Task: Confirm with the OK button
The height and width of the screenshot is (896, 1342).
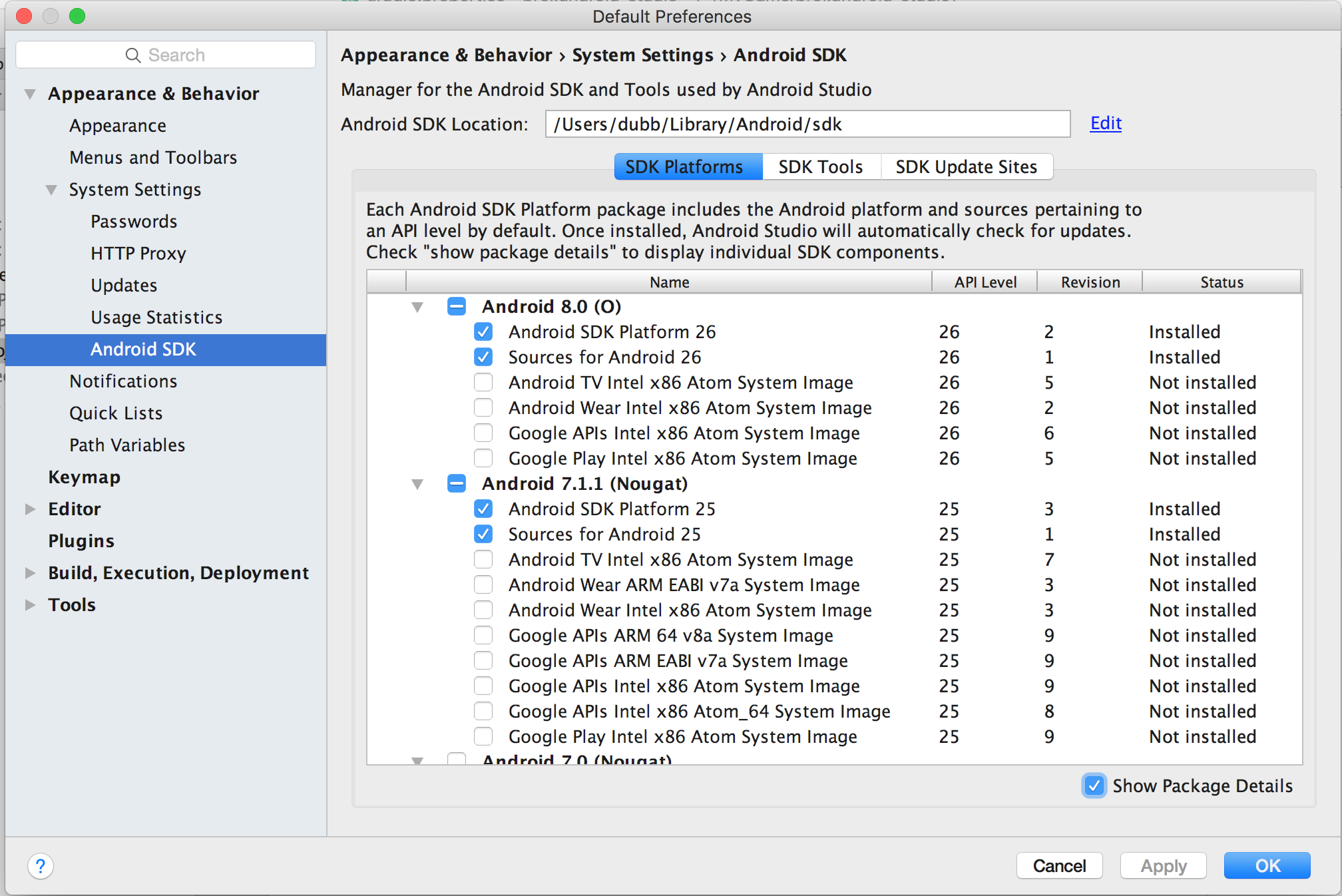Action: (1267, 865)
